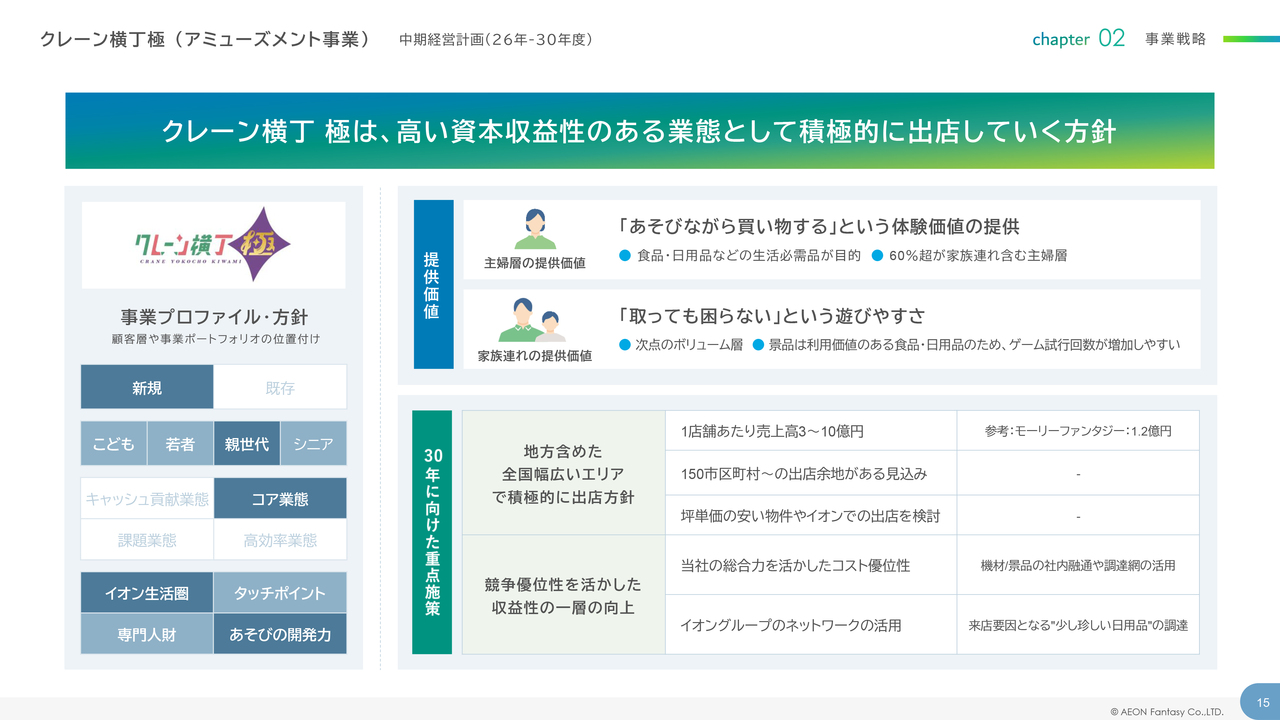The width and height of the screenshot is (1280, 720).
Task: Click the page number 15 badge
Action: coord(1262,701)
